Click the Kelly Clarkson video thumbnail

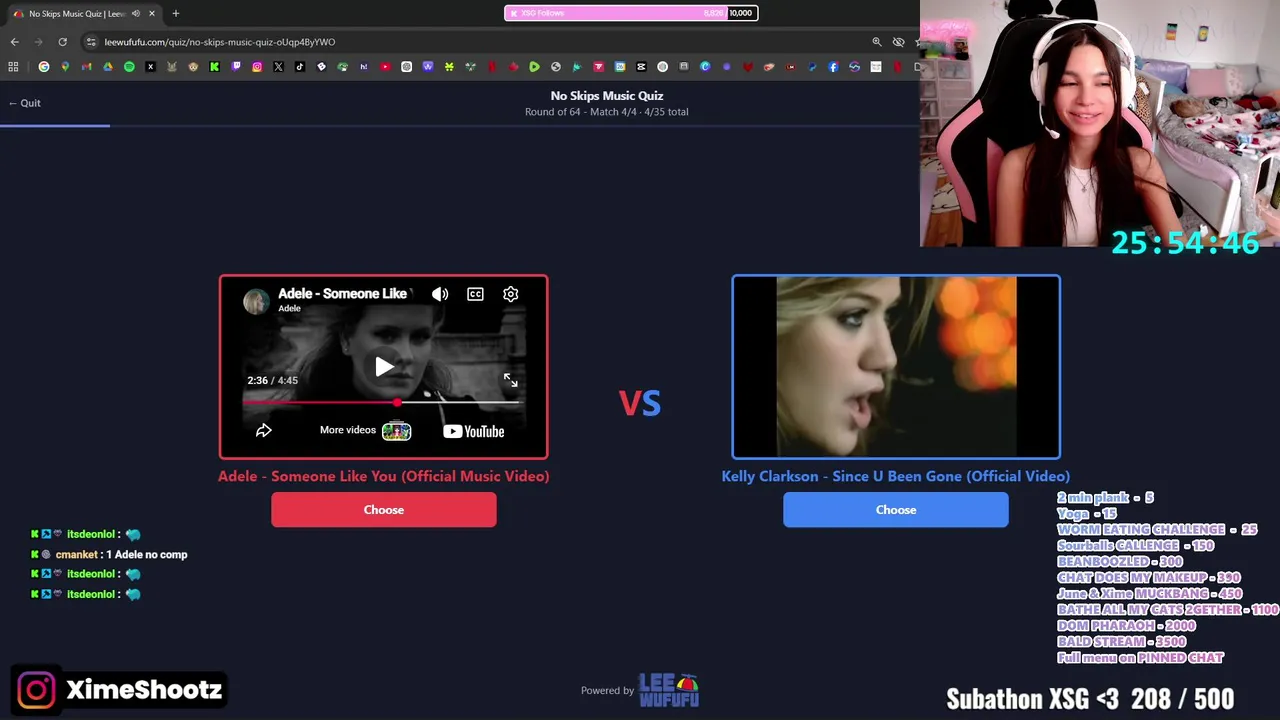[x=896, y=367]
